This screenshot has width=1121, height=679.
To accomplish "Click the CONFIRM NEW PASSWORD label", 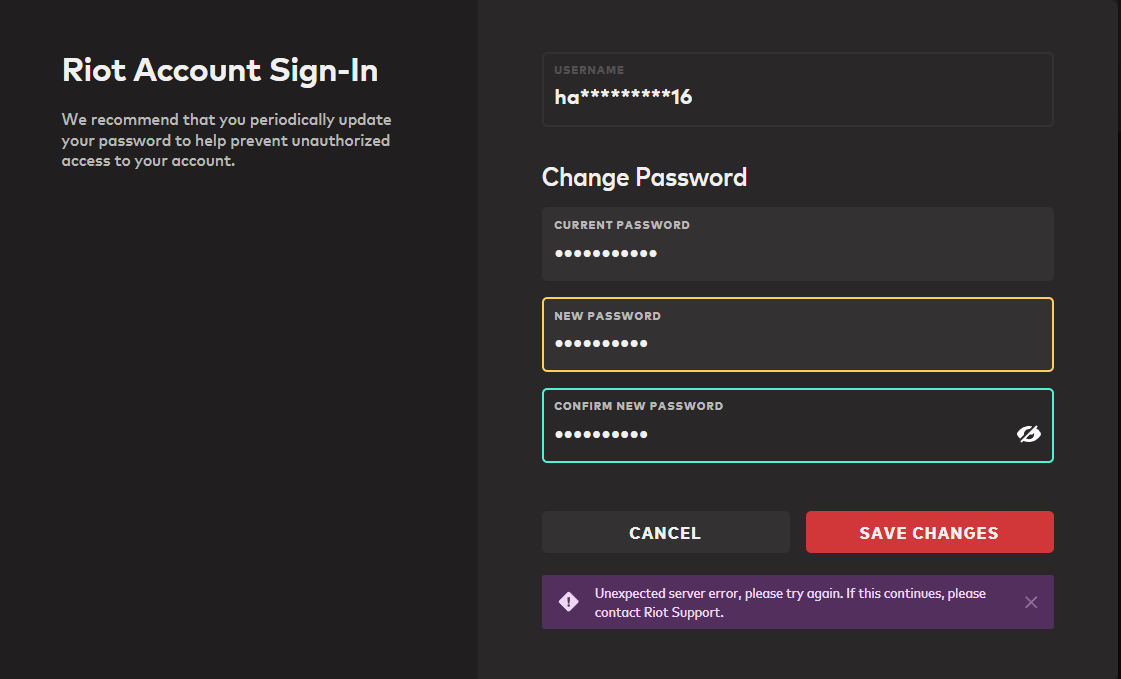I will pyautogui.click(x=638, y=406).
